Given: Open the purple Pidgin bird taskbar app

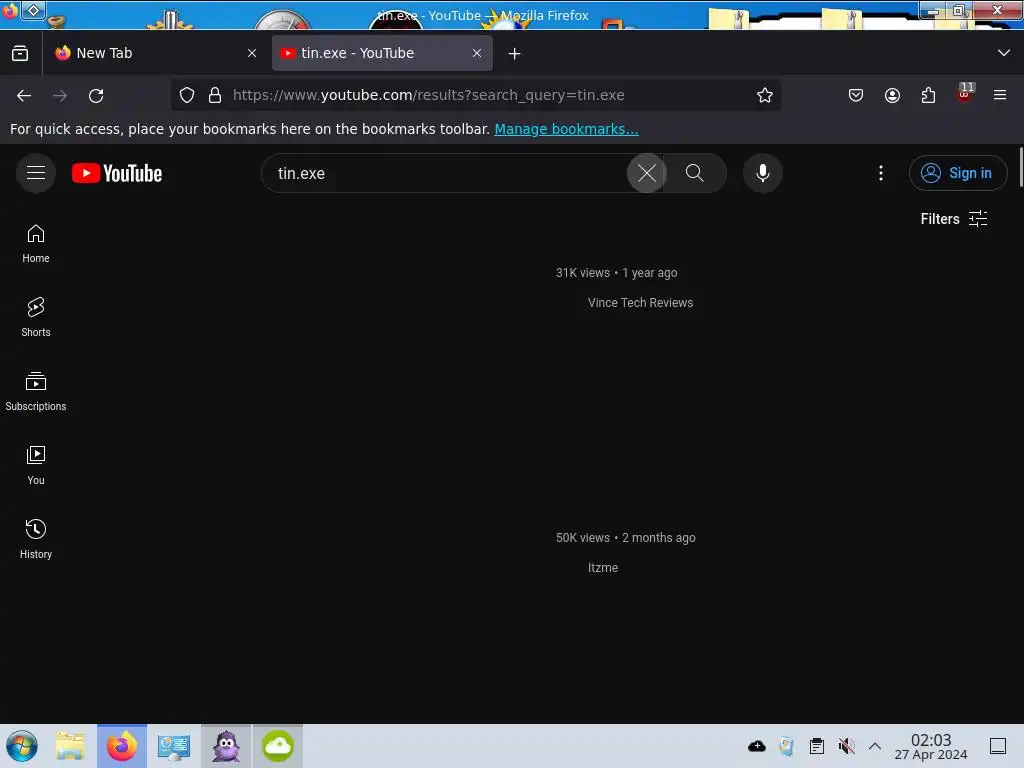Looking at the screenshot, I should [x=226, y=746].
